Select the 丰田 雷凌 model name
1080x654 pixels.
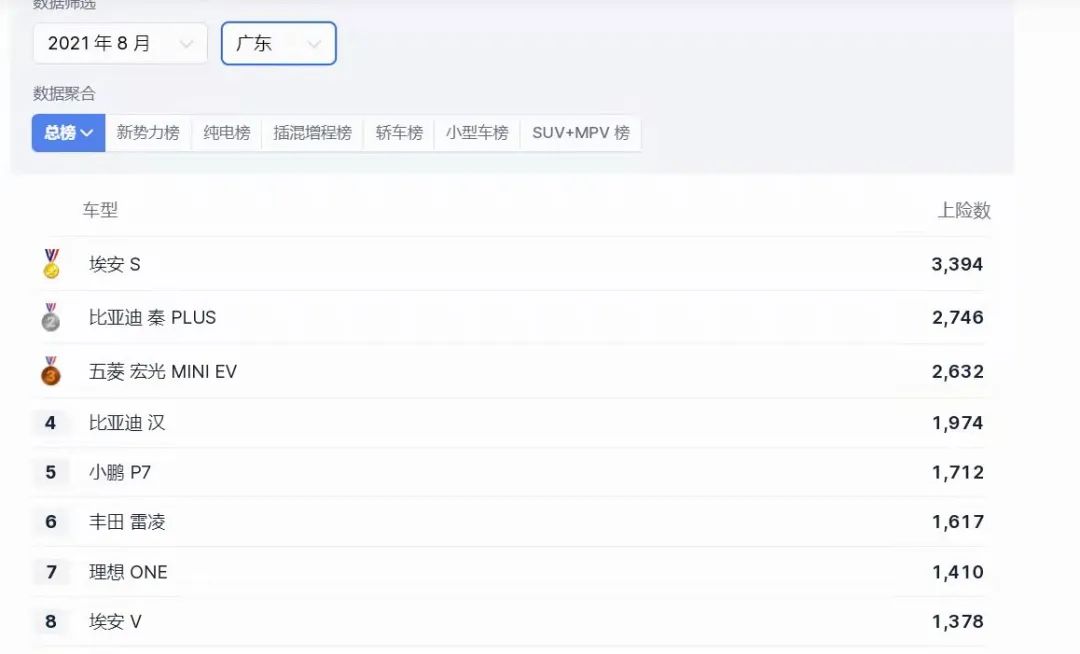click(x=127, y=522)
